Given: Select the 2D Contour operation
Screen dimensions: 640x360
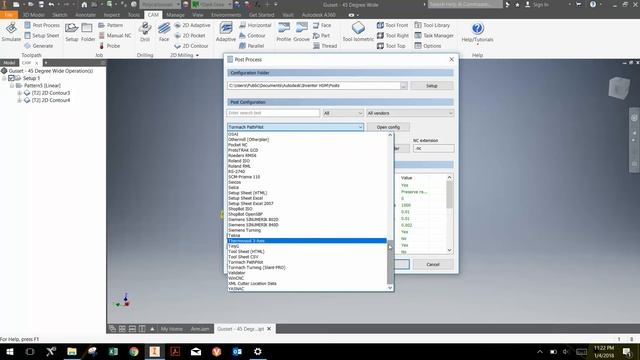Looking at the screenshot, I should 191,46.
